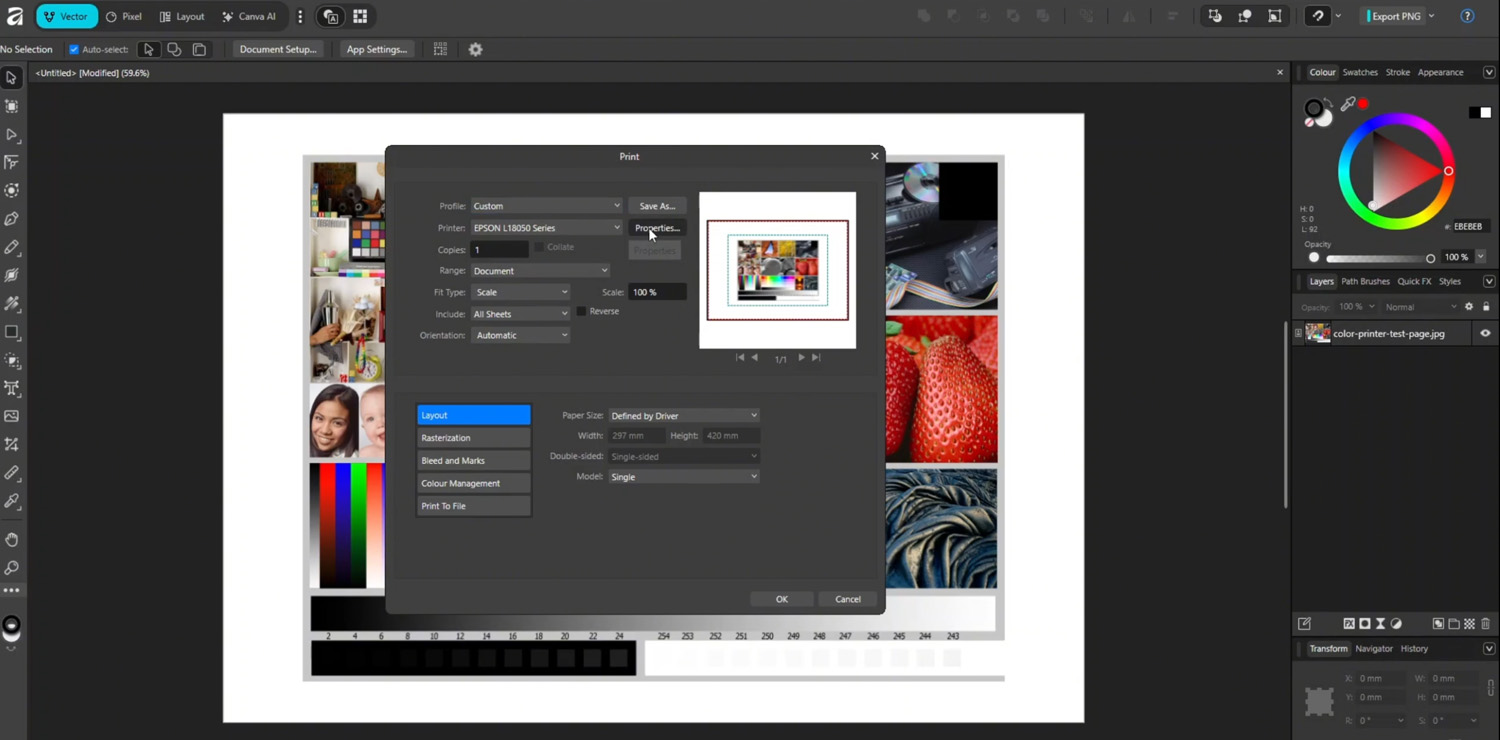Viewport: 1500px width, 740px height.
Task: Open the Paper Size dropdown
Action: pyautogui.click(x=684, y=415)
